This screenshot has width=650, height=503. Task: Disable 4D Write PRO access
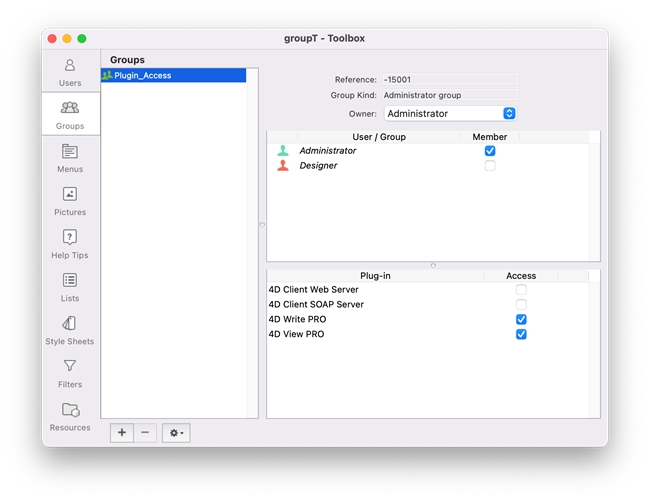coord(521,320)
